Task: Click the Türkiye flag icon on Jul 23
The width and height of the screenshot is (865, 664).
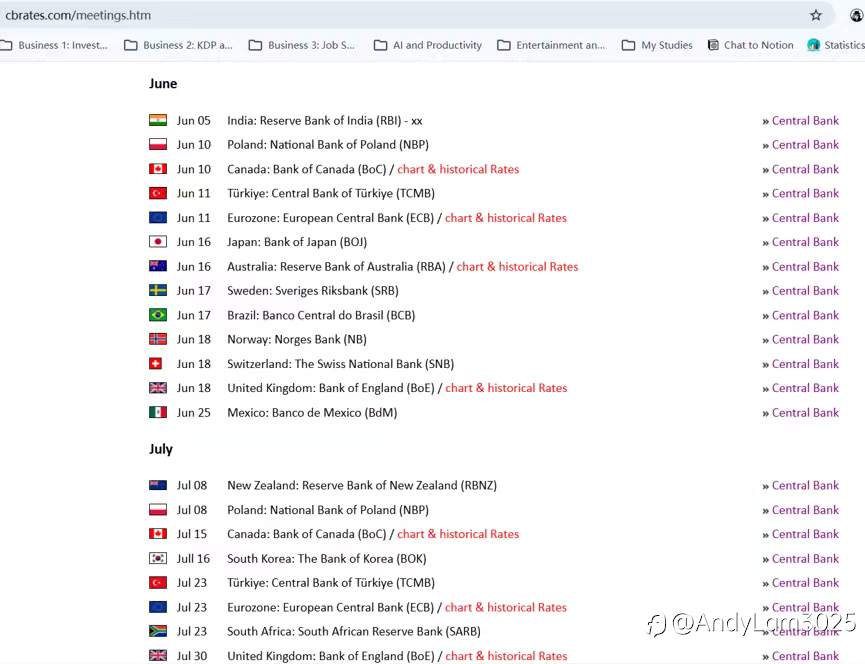Action: pos(158,582)
